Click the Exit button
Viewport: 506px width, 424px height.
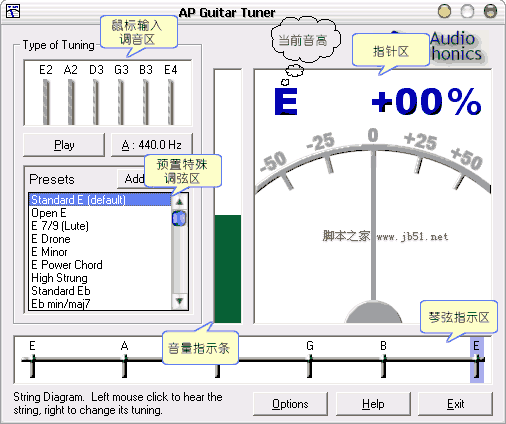click(455, 404)
